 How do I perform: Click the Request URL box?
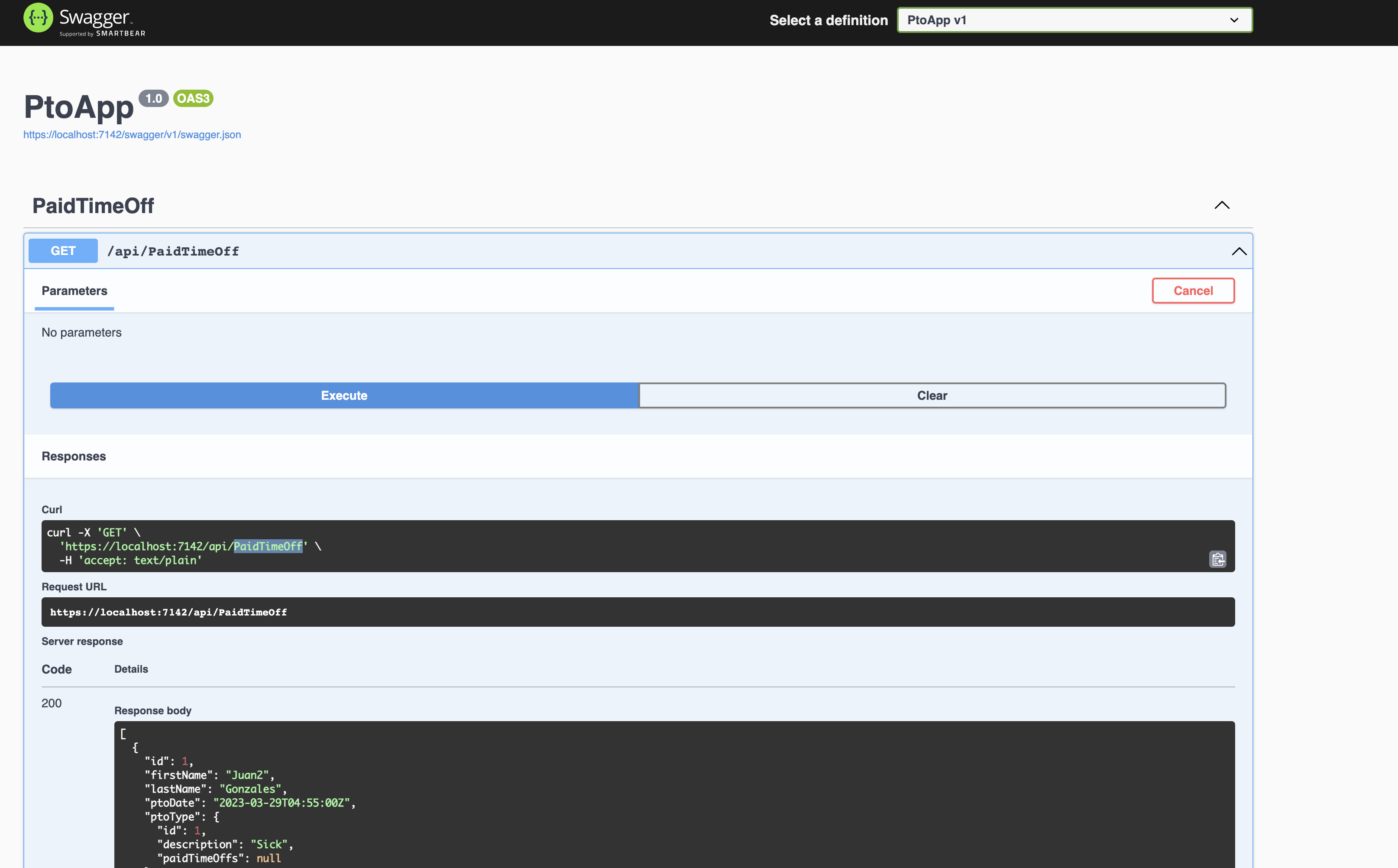pos(638,612)
